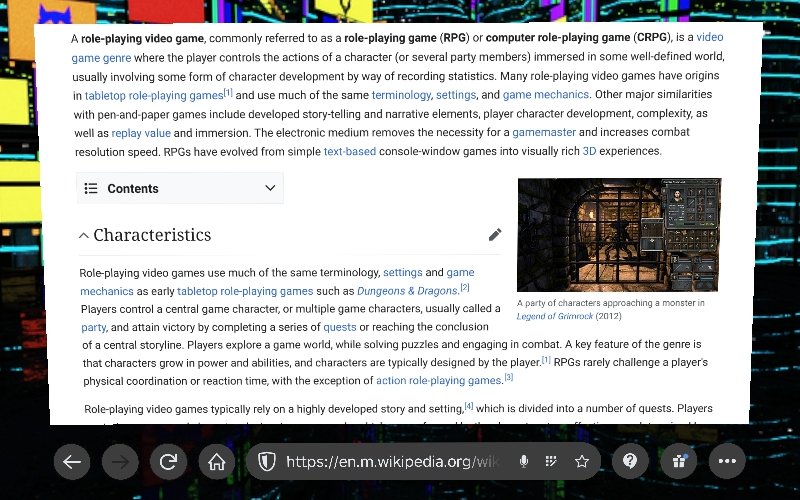The height and width of the screenshot is (500, 800).
Task: Click the "Dungeons & Dragons" link
Action: click(394, 291)
